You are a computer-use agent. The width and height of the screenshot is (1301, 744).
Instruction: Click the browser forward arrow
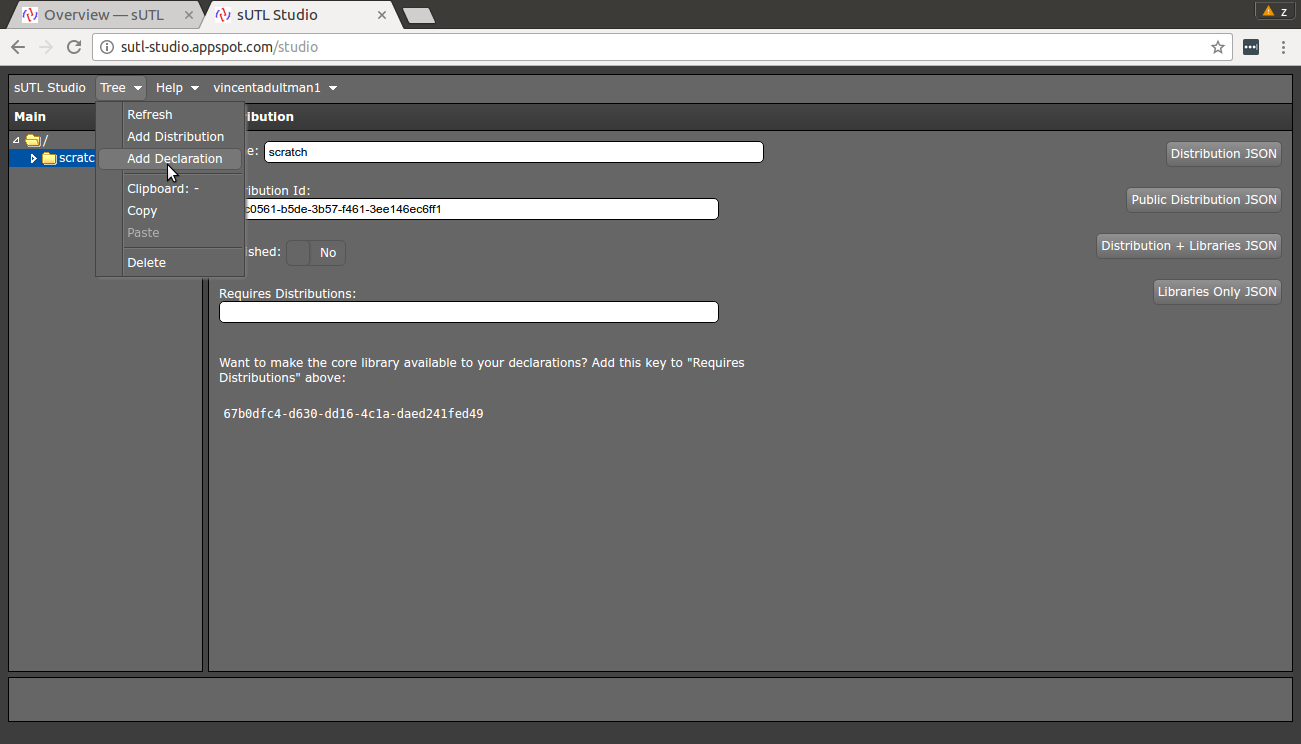tap(46, 47)
